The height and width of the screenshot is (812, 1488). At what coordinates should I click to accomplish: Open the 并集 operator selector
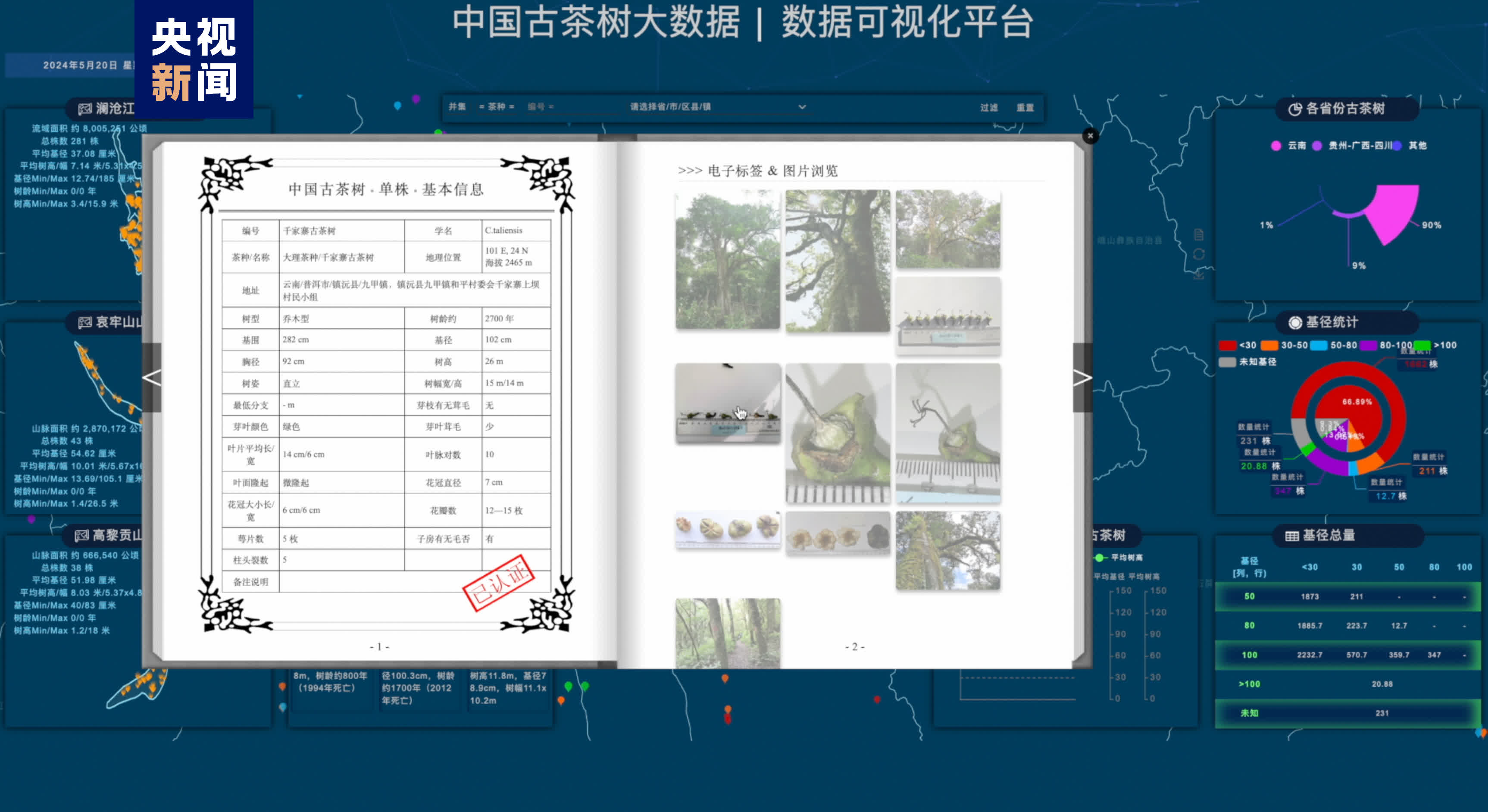coord(457,107)
